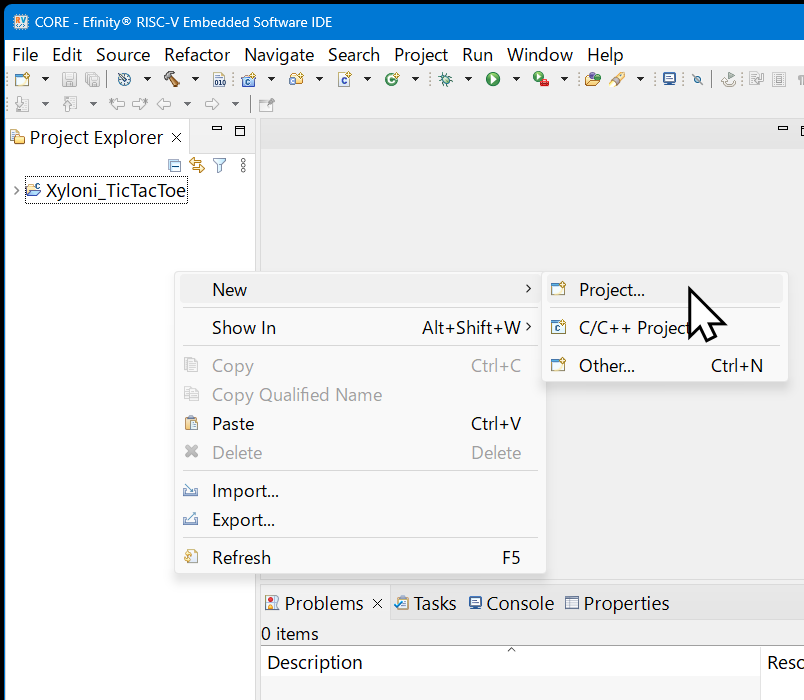Choose C/C++ Project in submenu

pyautogui.click(x=632, y=328)
